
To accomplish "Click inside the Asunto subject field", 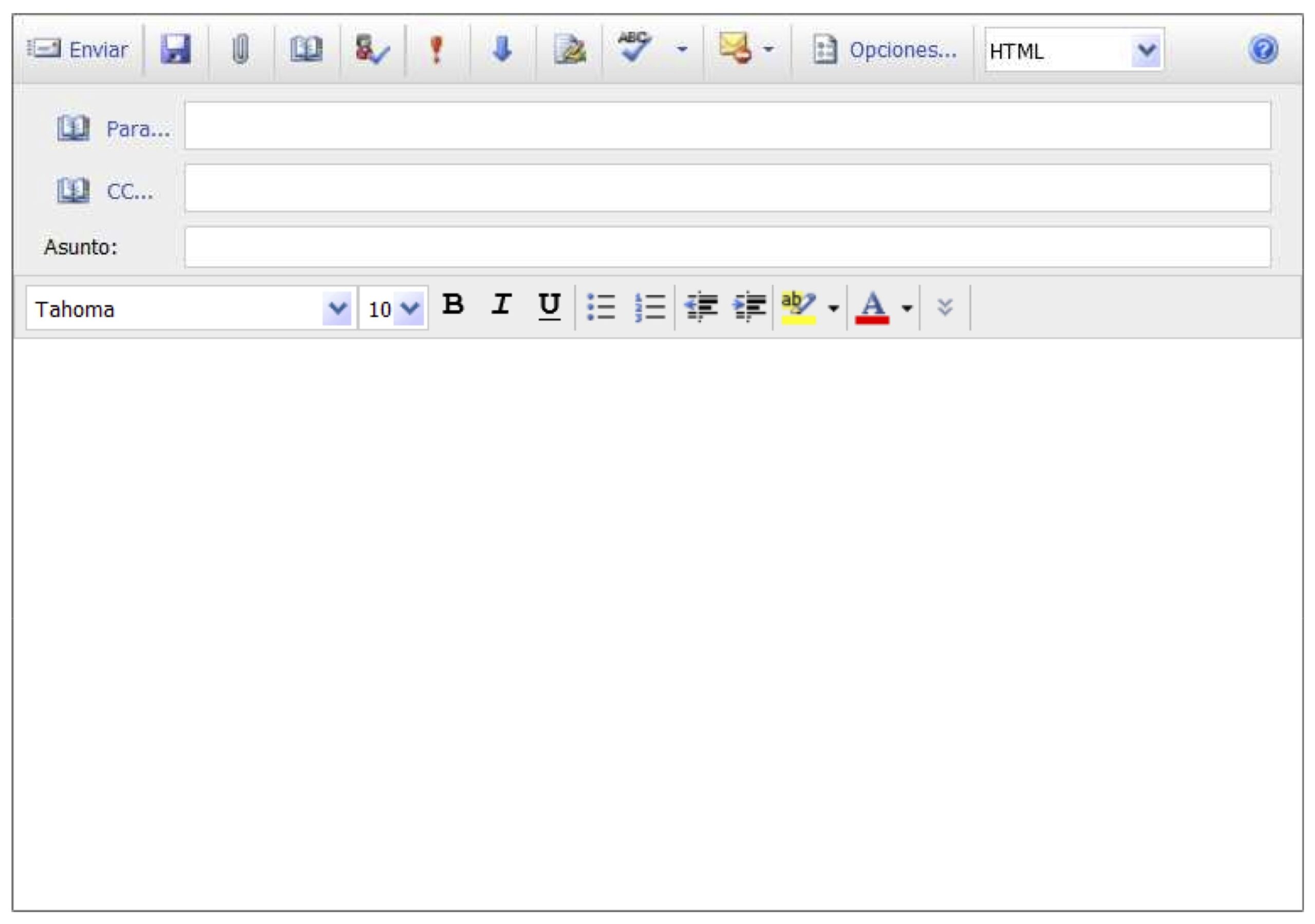I will [727, 247].
